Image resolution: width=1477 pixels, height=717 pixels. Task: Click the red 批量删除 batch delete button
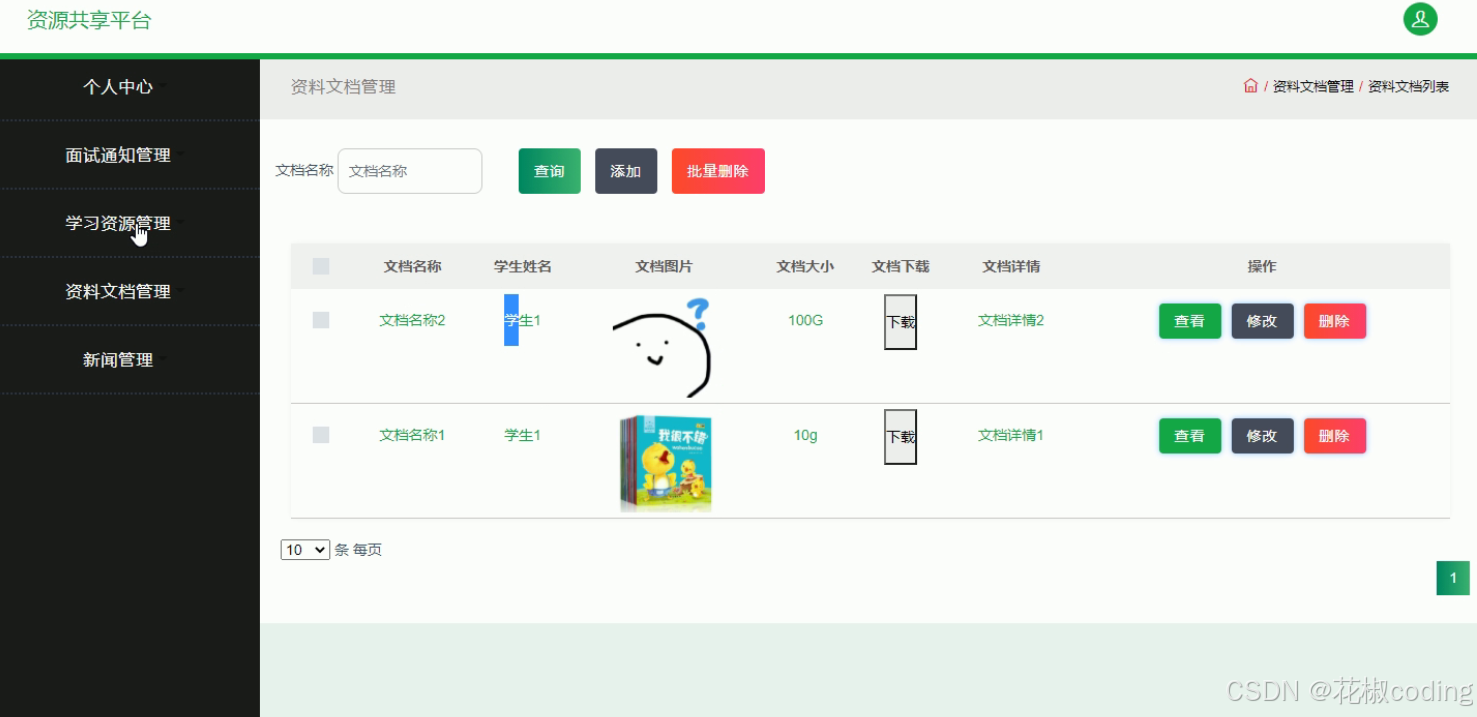coord(718,171)
